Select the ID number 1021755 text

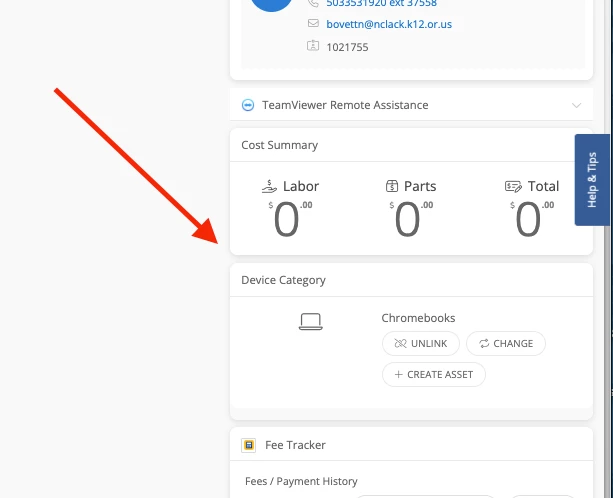pyautogui.click(x=347, y=47)
